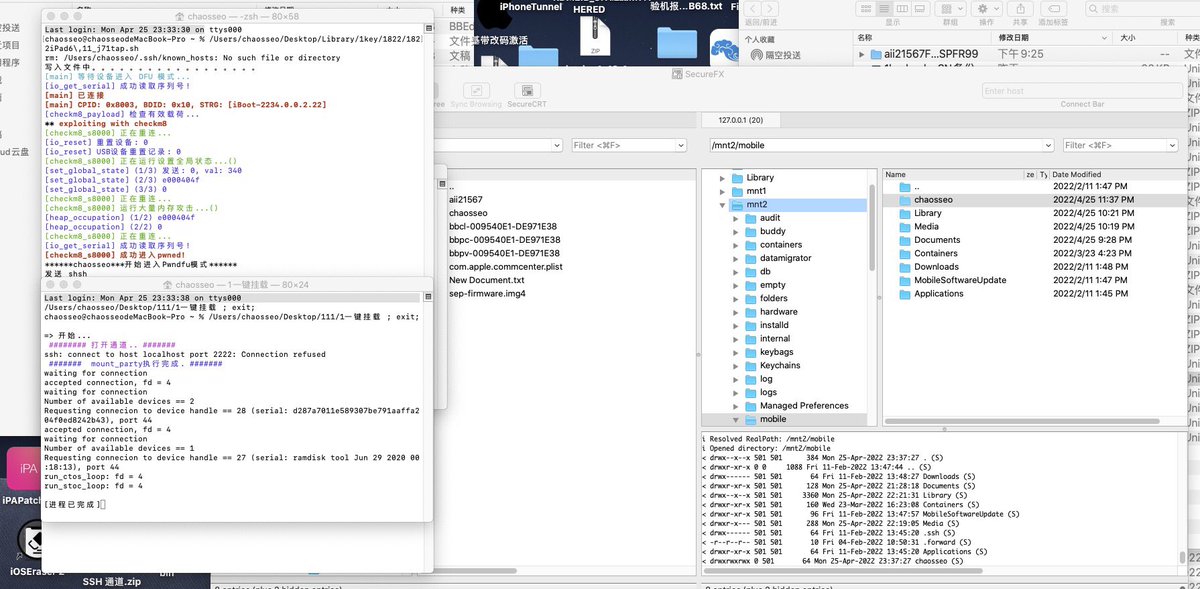This screenshot has width=1200, height=589.
Task: Click the Sync Browsing toolbar icon
Action: (x=475, y=90)
